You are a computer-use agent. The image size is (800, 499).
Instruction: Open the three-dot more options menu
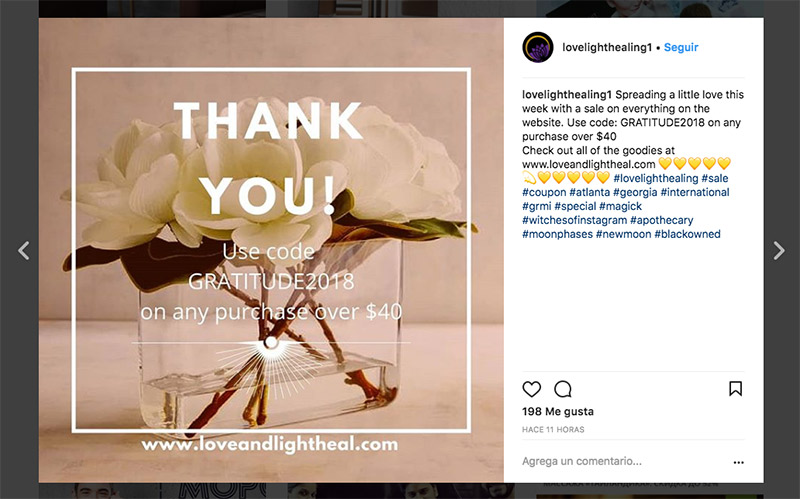tap(738, 462)
